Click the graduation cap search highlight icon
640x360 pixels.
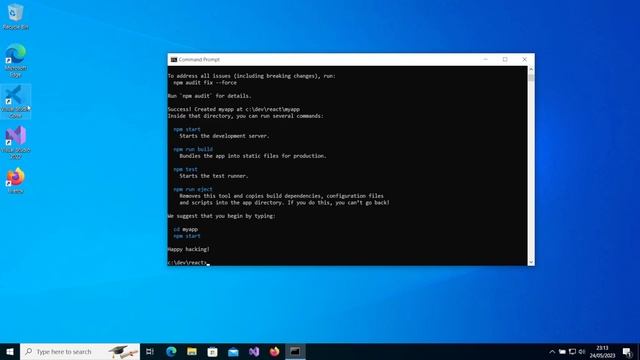pos(123,351)
